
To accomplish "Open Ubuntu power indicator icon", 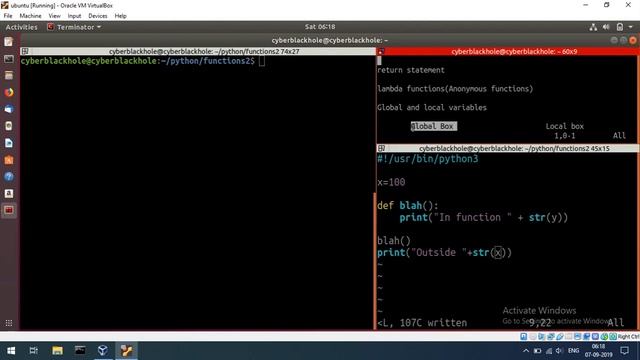I will (620, 27).
